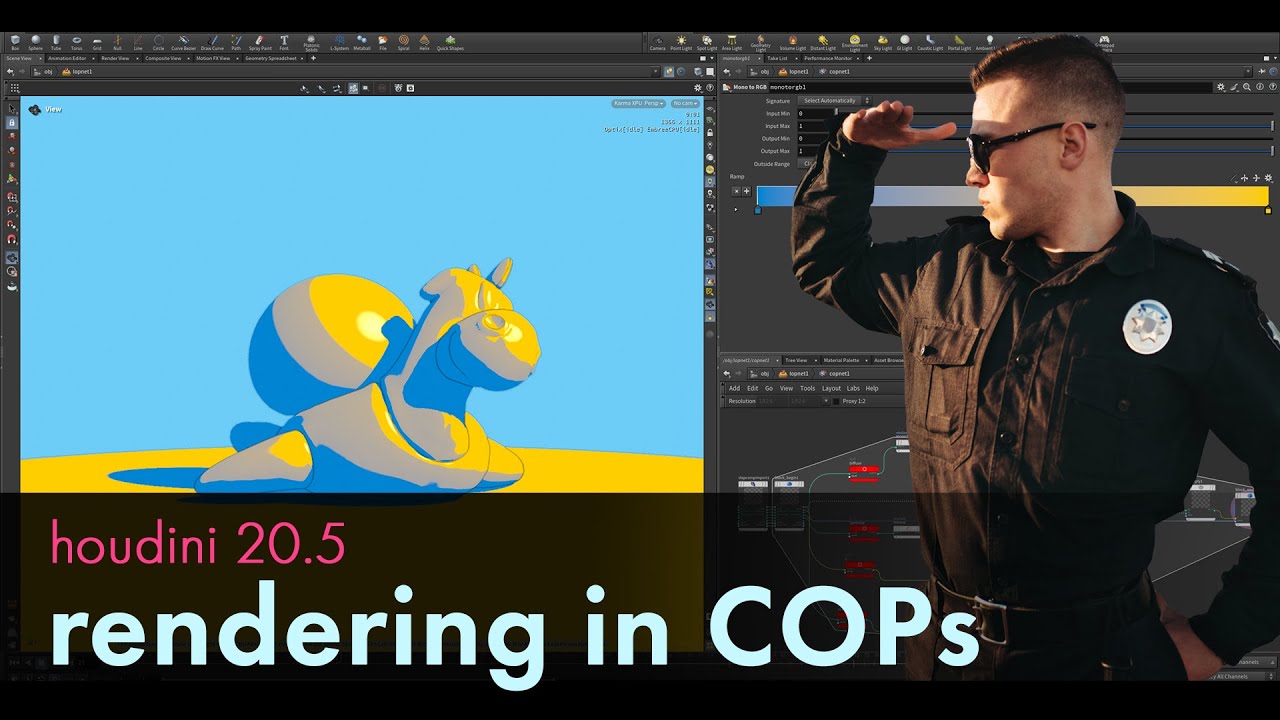Image resolution: width=1280 pixels, height=720 pixels.
Task: Click the yellow ramp color marker
Action: pyautogui.click(x=1268, y=211)
